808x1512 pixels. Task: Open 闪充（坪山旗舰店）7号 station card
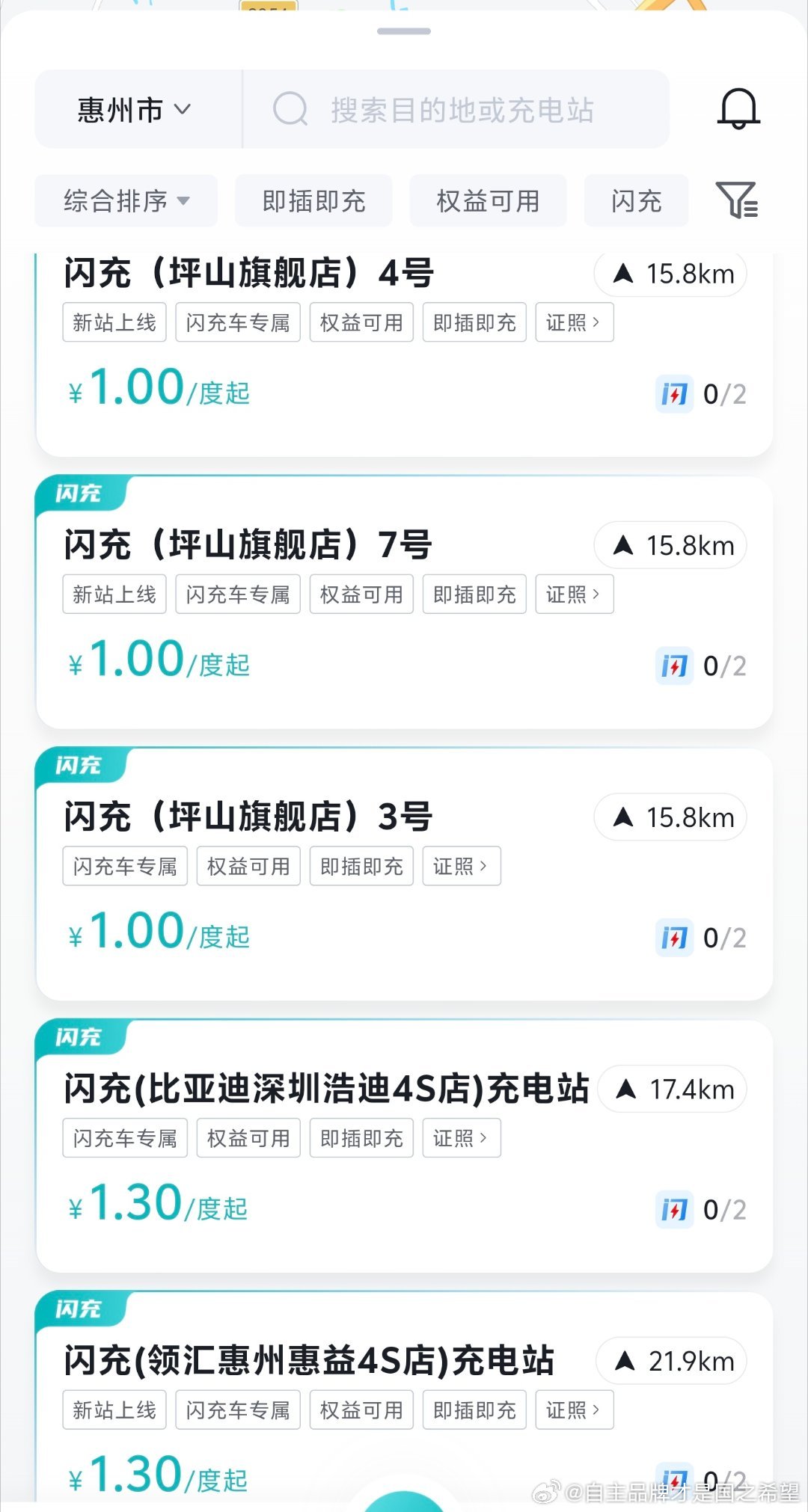(404, 602)
